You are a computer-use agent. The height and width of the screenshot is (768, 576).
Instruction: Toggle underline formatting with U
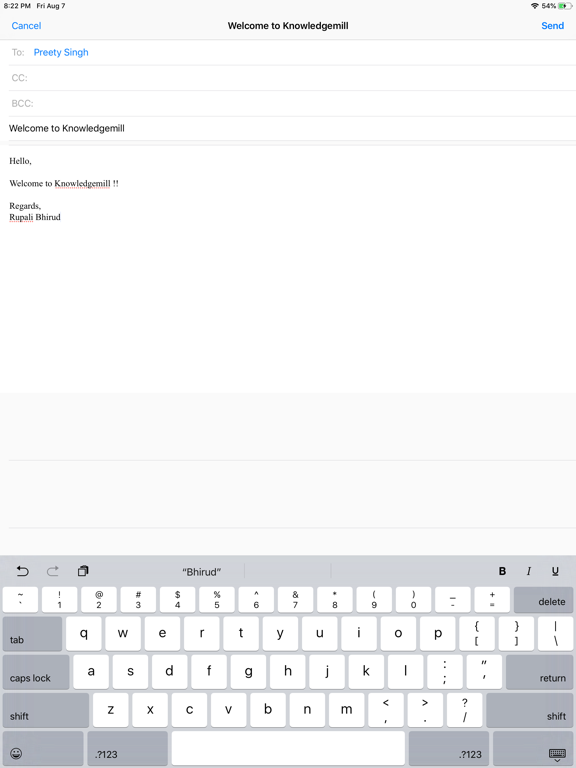555,571
